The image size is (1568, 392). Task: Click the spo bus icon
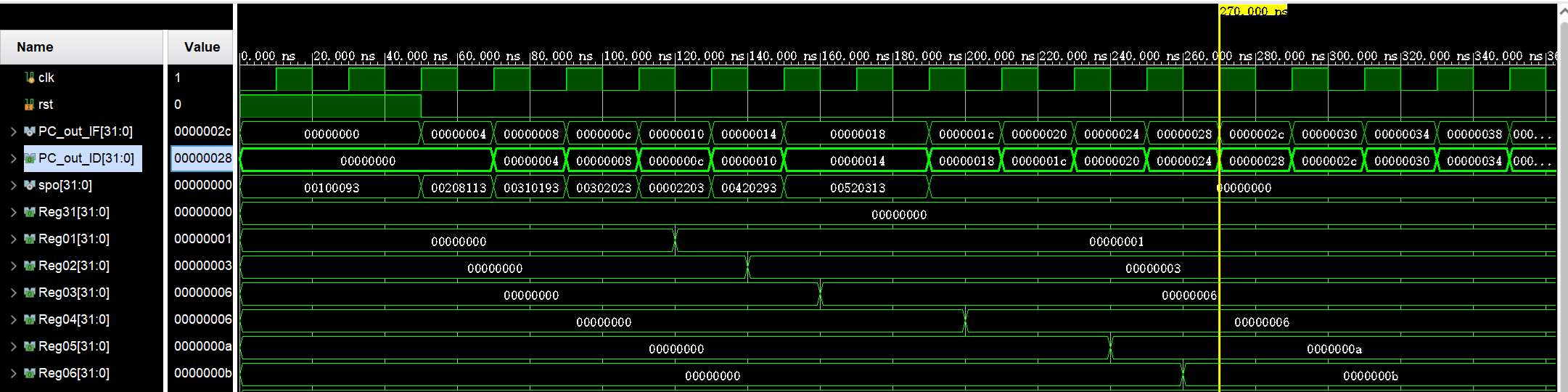point(30,185)
